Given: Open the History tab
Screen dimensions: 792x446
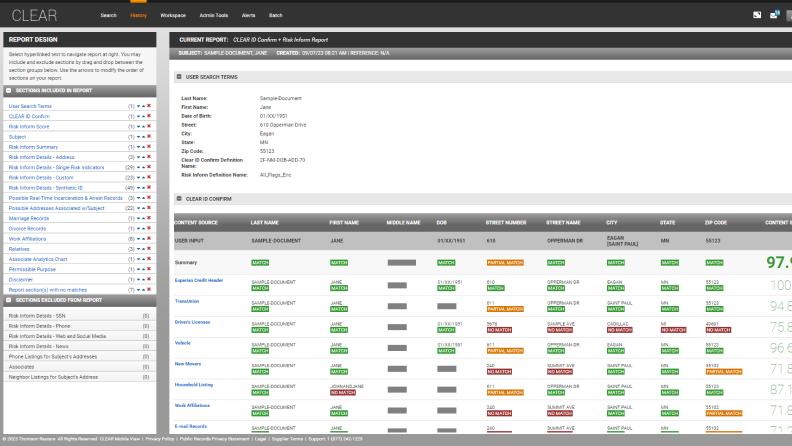Looking at the screenshot, I should (x=138, y=16).
